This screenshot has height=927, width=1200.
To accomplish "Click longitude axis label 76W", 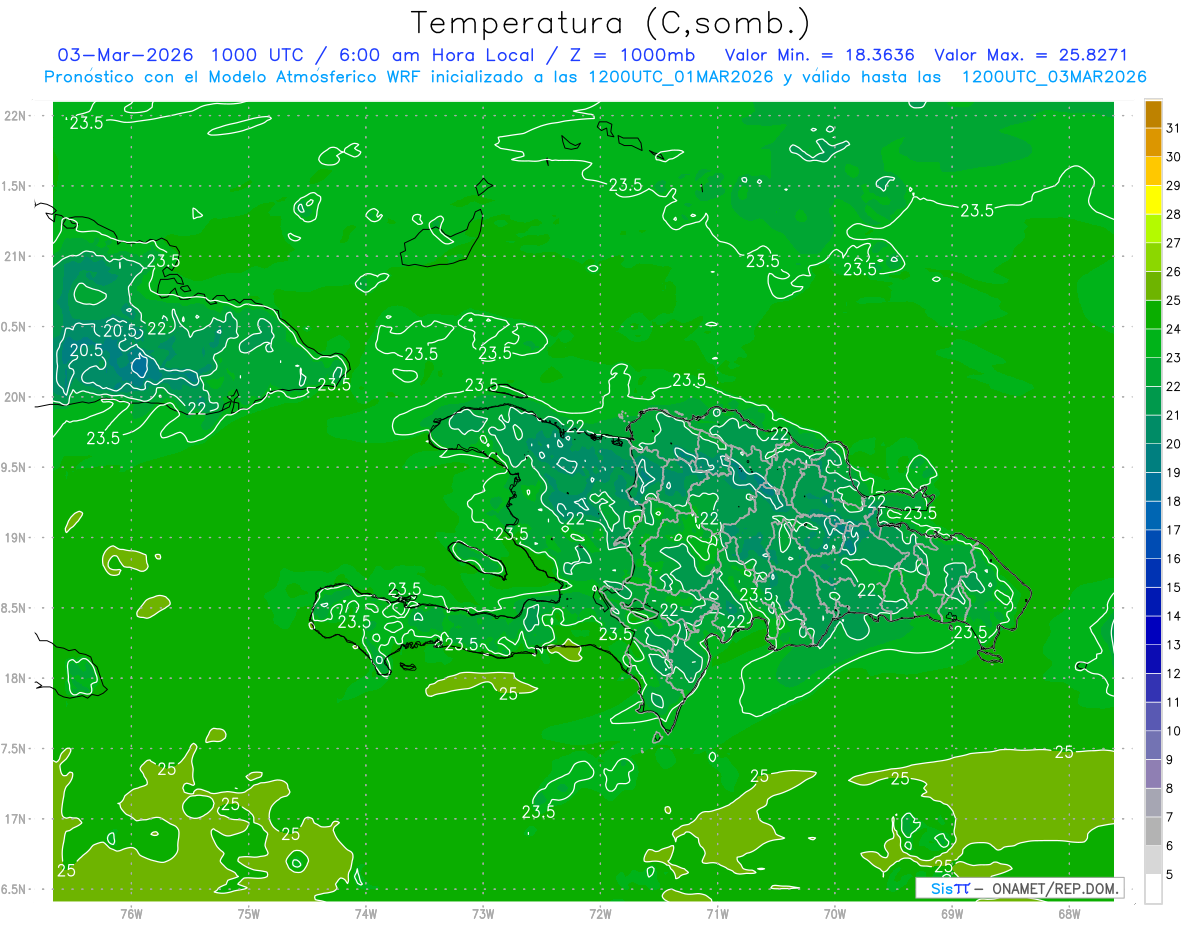I will pyautogui.click(x=131, y=913).
